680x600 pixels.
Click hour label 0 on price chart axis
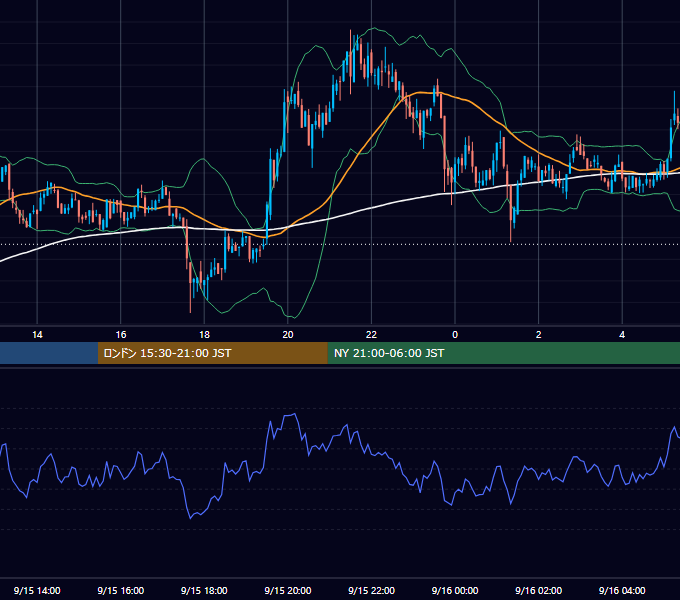(x=455, y=334)
